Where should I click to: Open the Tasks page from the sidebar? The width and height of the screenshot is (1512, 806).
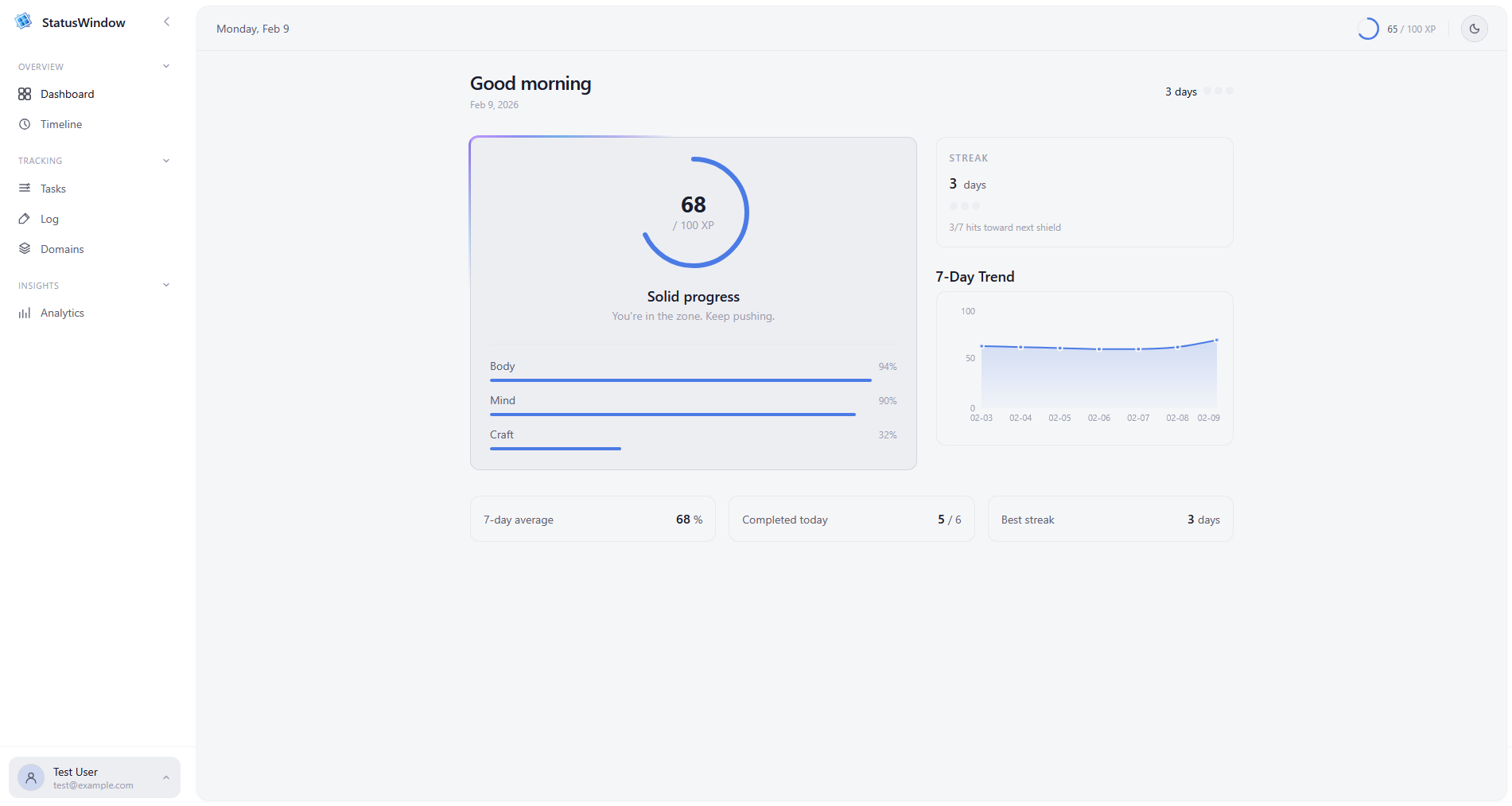point(54,189)
